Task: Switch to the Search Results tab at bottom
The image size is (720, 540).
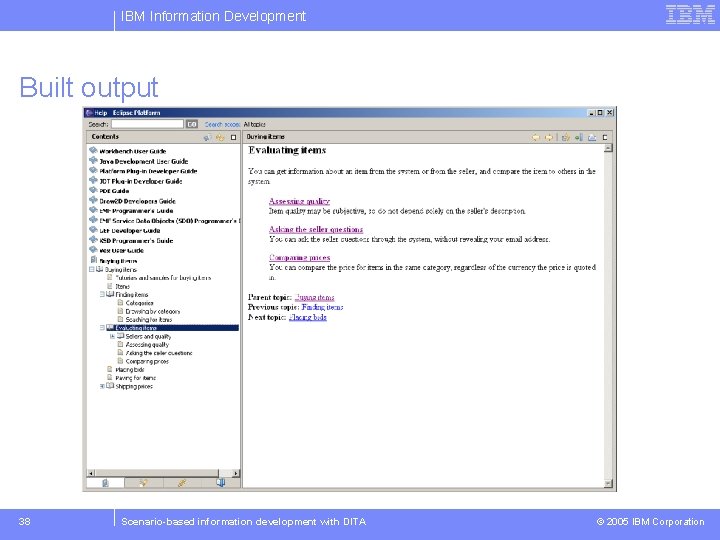Action: click(144, 483)
